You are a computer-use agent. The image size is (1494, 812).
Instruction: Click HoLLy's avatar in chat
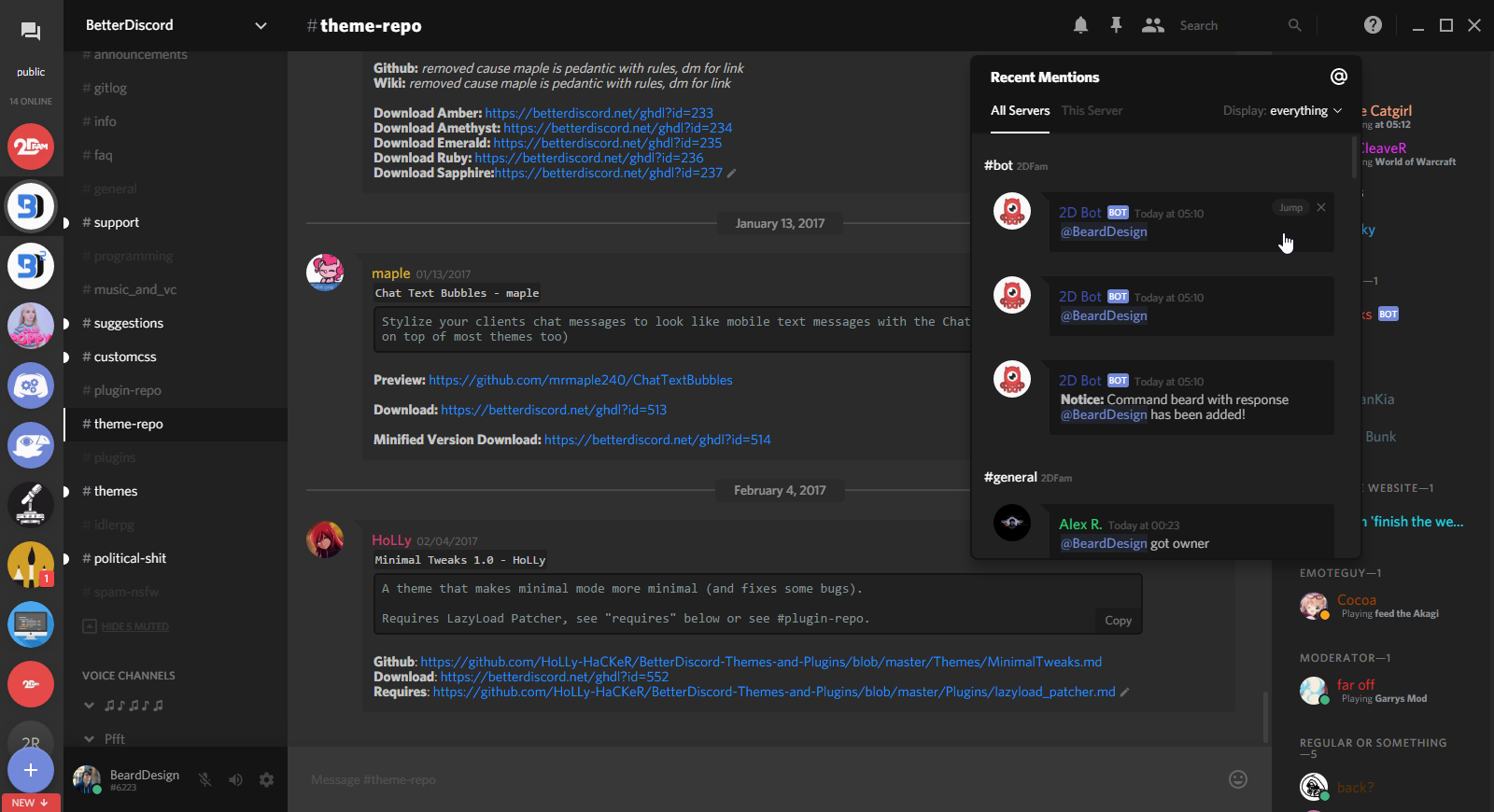325,539
